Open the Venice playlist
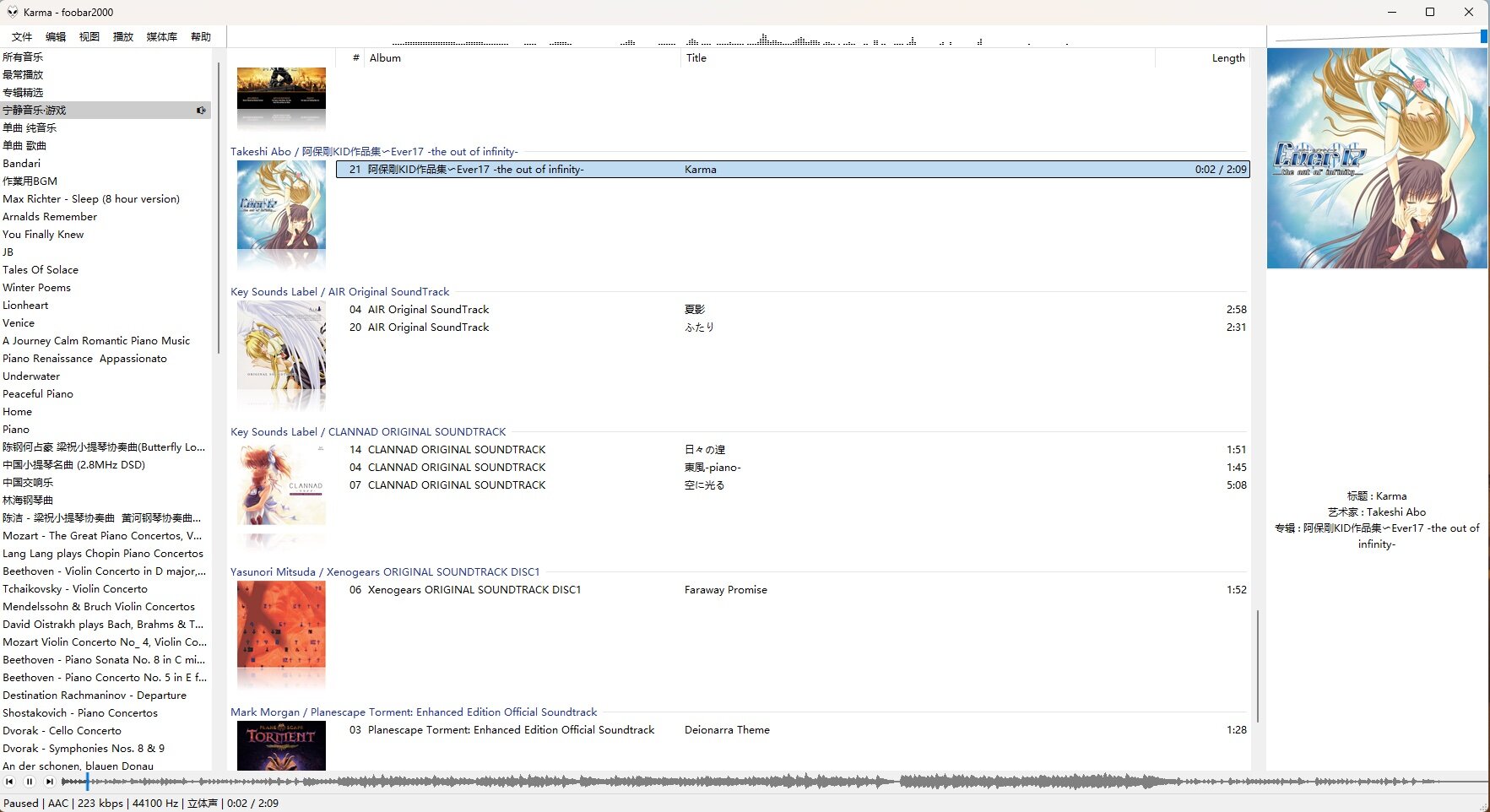The image size is (1490, 812). point(106,322)
